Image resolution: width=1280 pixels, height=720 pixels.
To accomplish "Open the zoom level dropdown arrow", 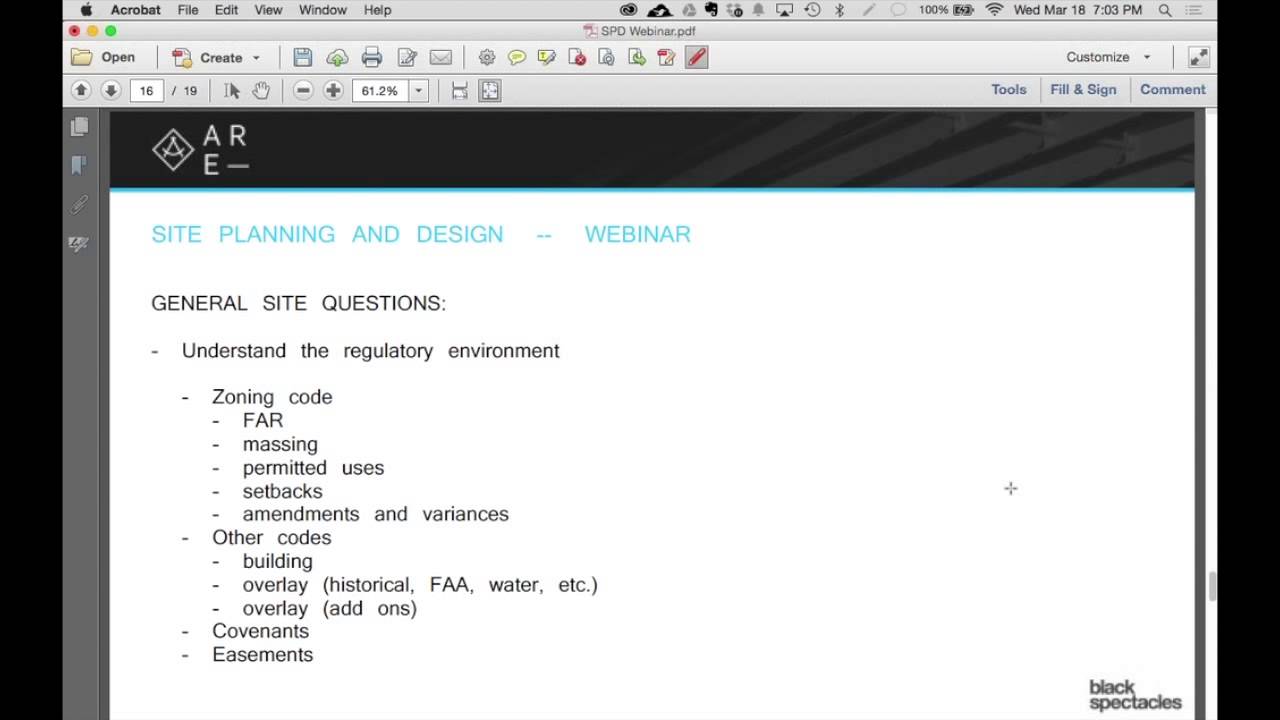I will [418, 90].
